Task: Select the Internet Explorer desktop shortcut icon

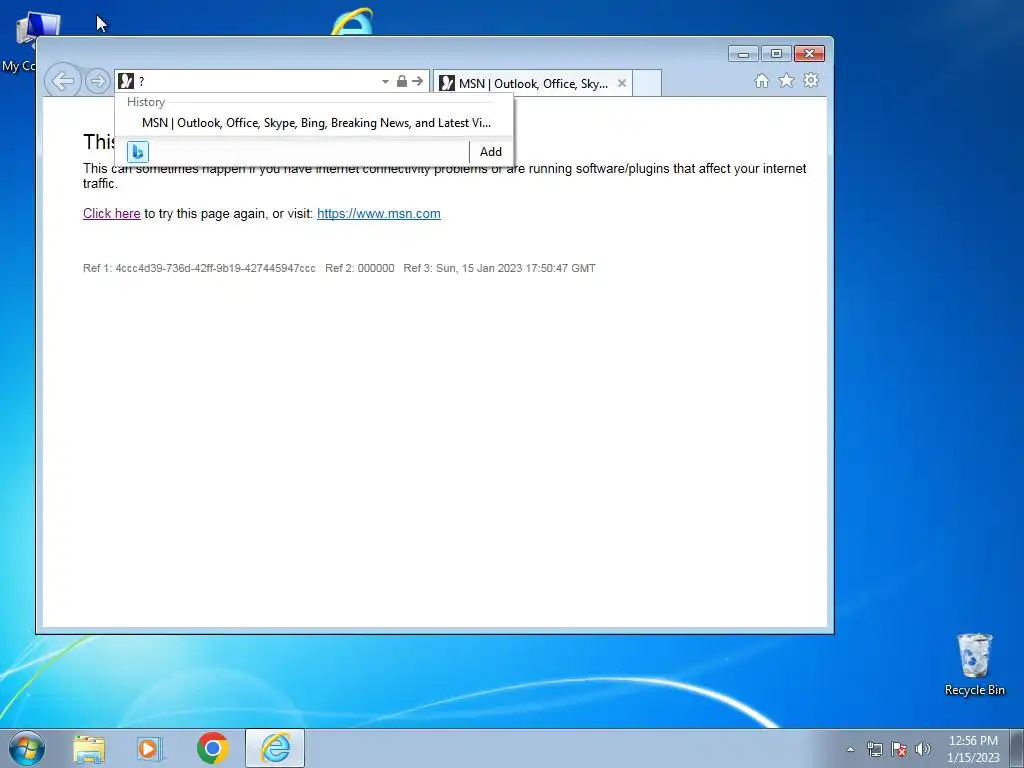Action: pos(352,22)
